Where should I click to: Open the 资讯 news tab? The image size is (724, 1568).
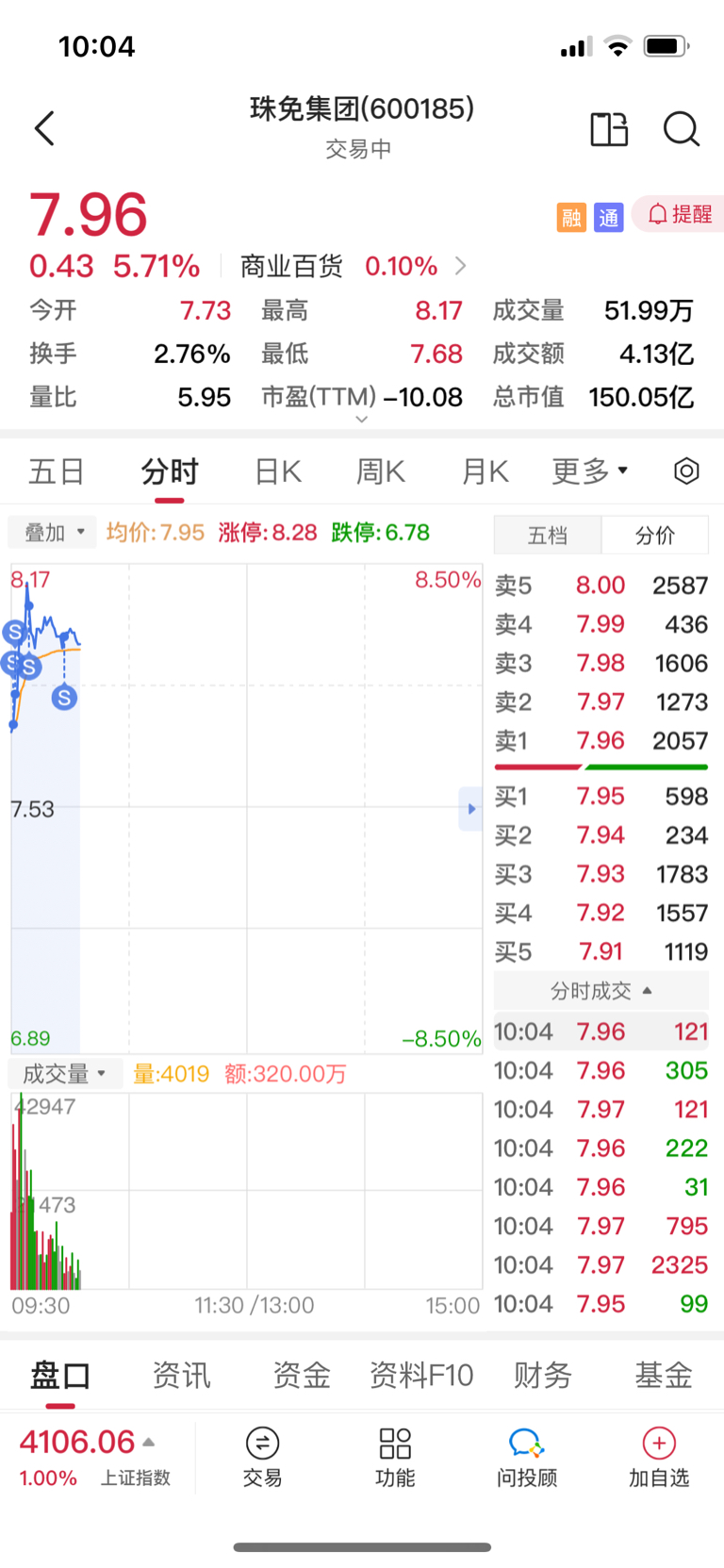181,1376
